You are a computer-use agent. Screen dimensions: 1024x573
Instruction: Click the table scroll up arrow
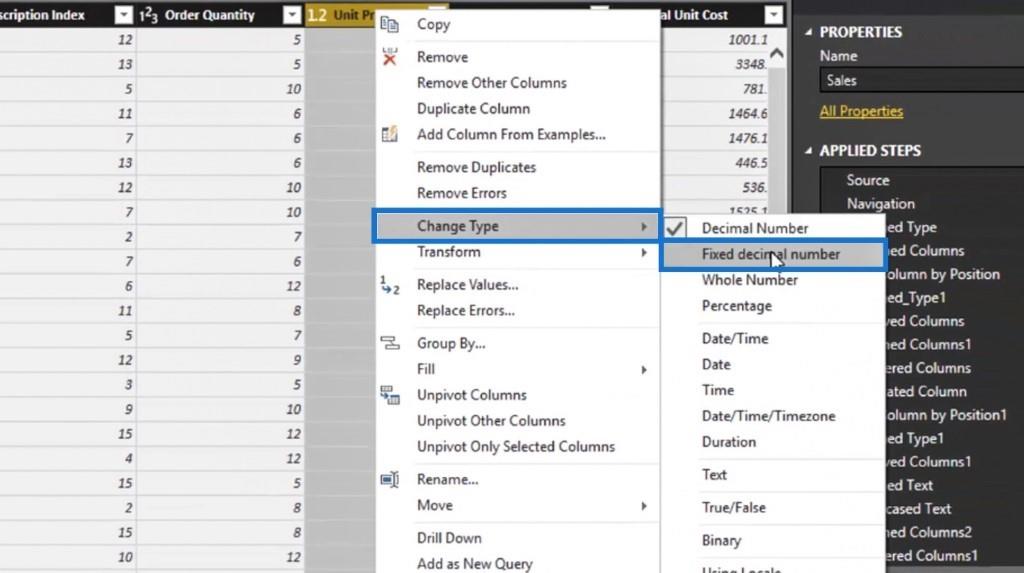tap(776, 54)
